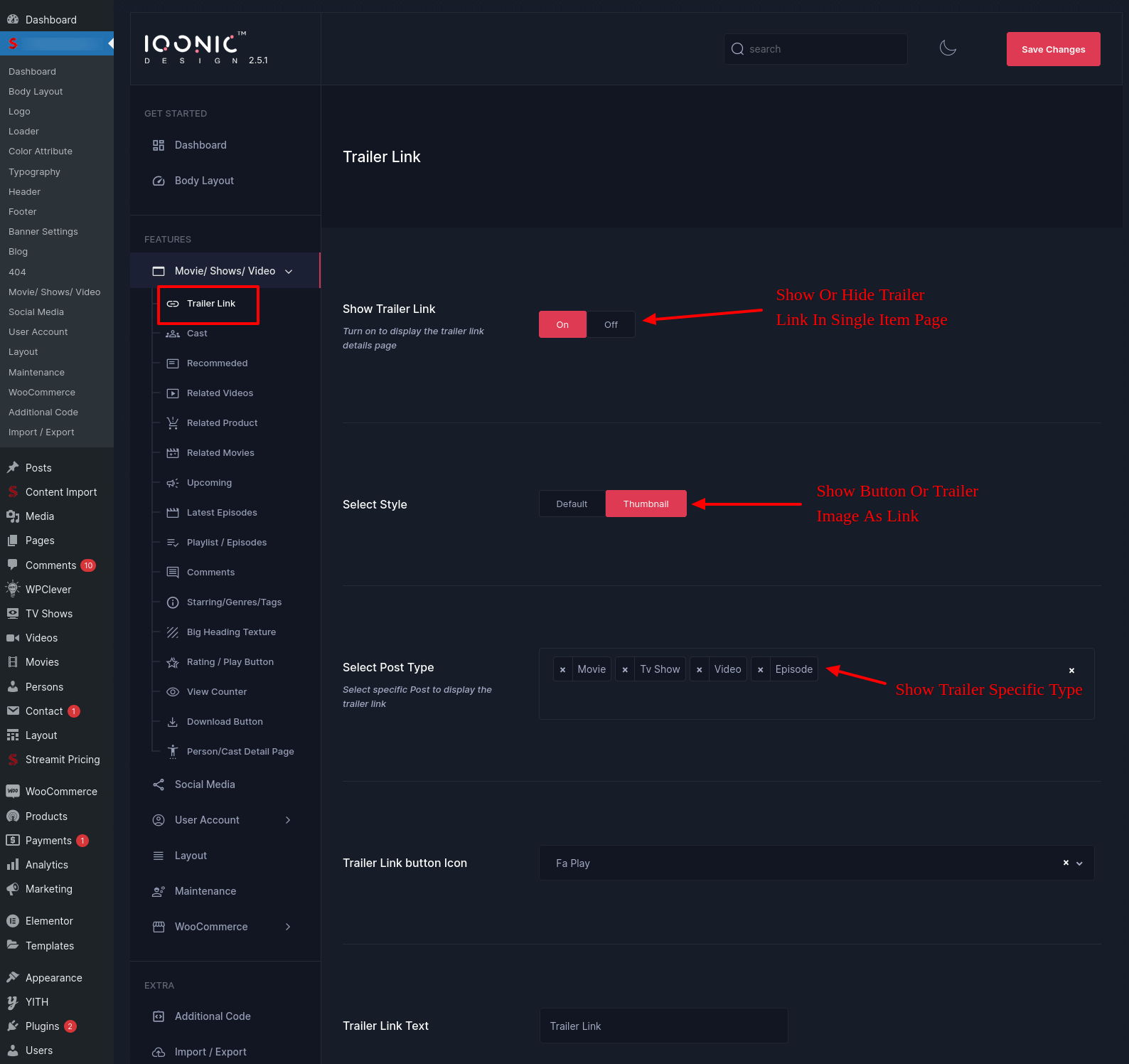Click the Trailer Link Text field
This screenshot has width=1129, height=1064.
tap(663, 1026)
